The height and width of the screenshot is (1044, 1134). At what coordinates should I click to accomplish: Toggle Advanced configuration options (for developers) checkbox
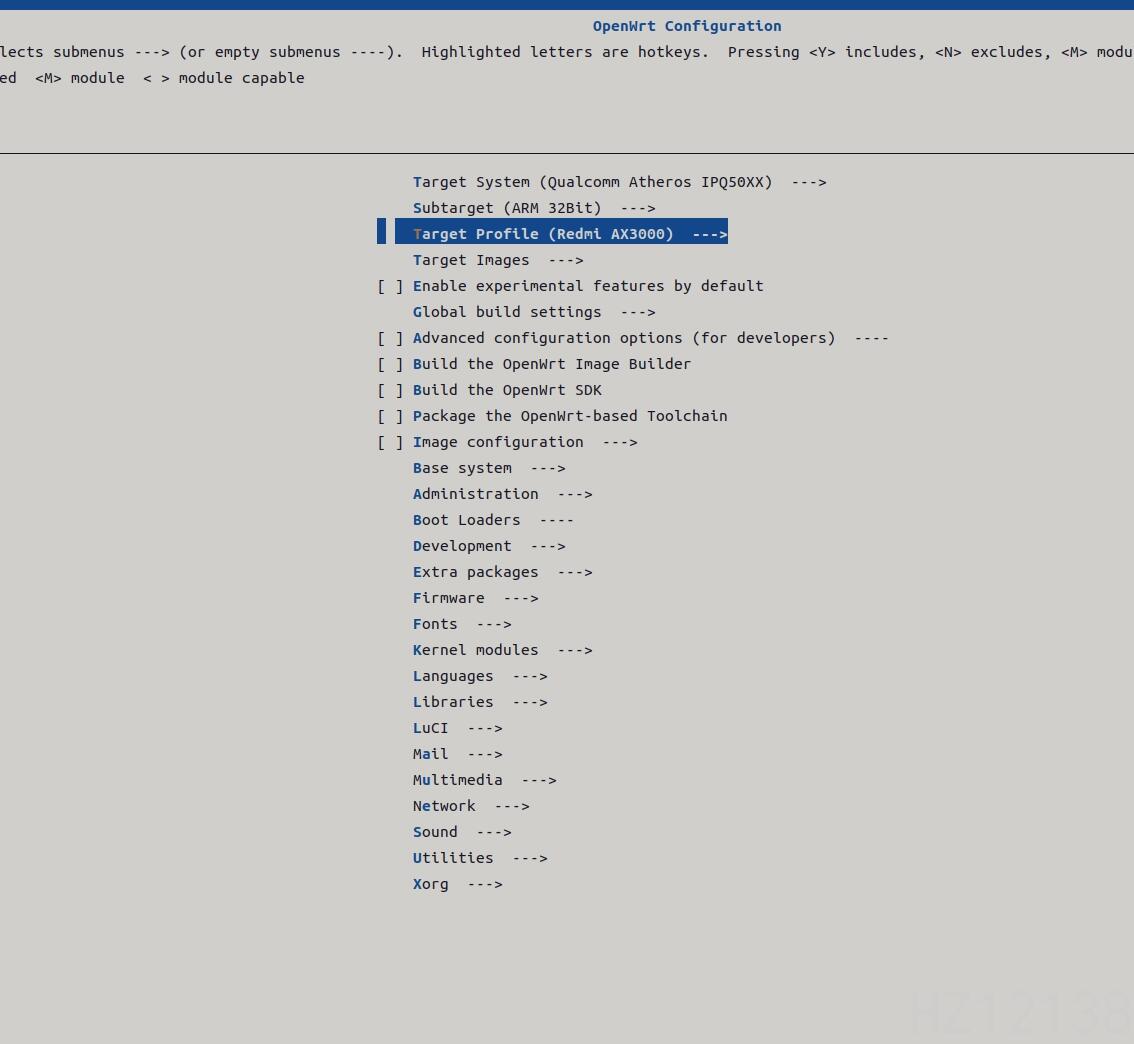pos(391,338)
